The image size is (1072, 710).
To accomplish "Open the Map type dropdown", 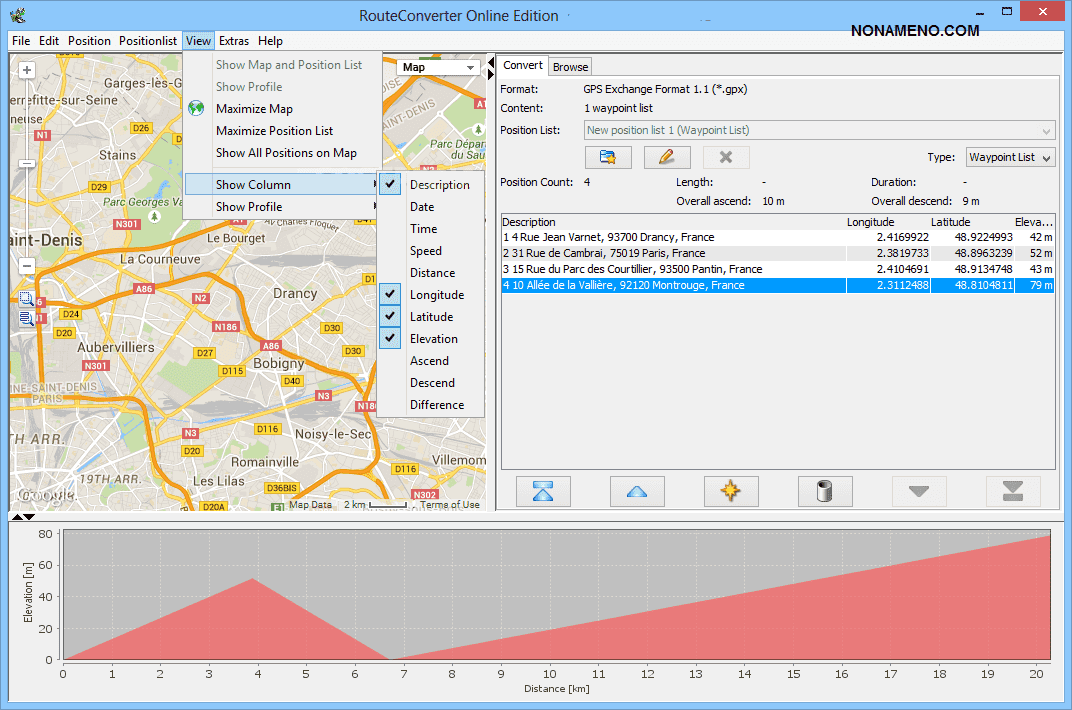I will pos(439,67).
